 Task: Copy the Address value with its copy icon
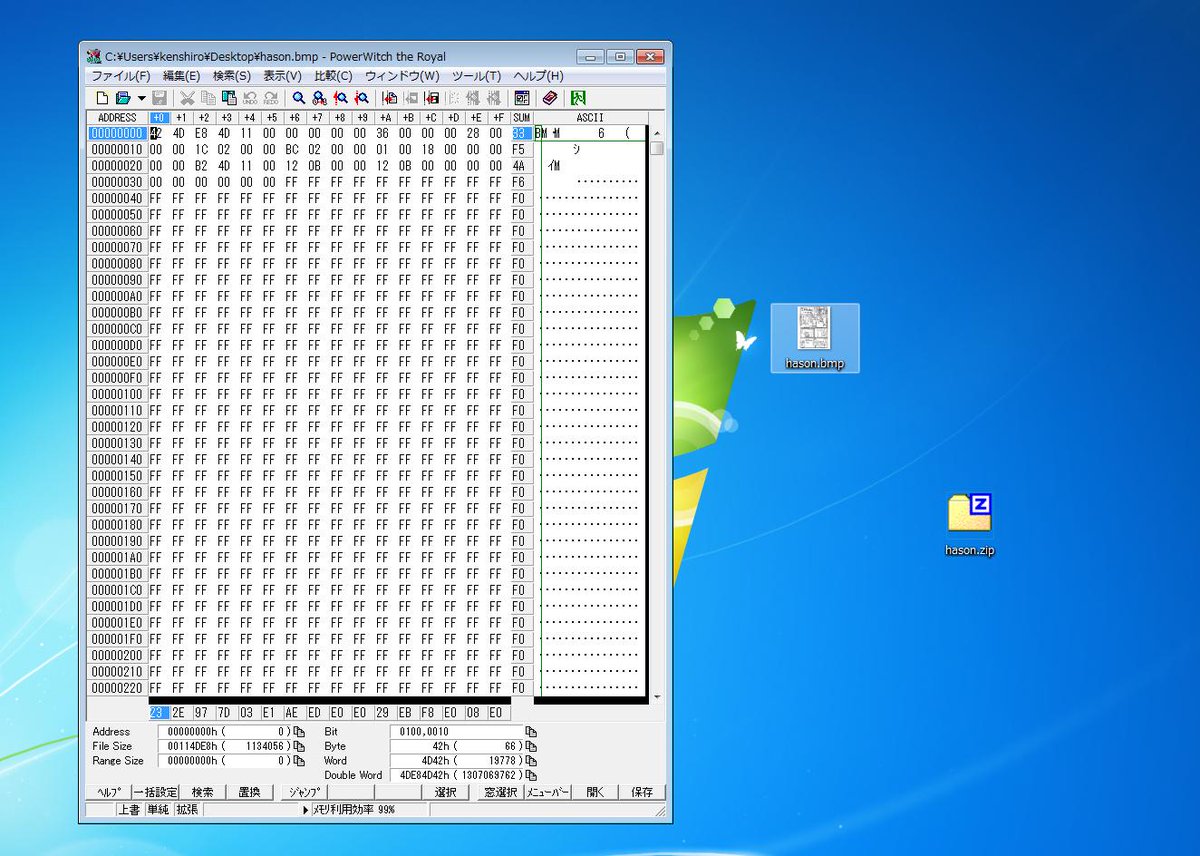pyautogui.click(x=299, y=732)
